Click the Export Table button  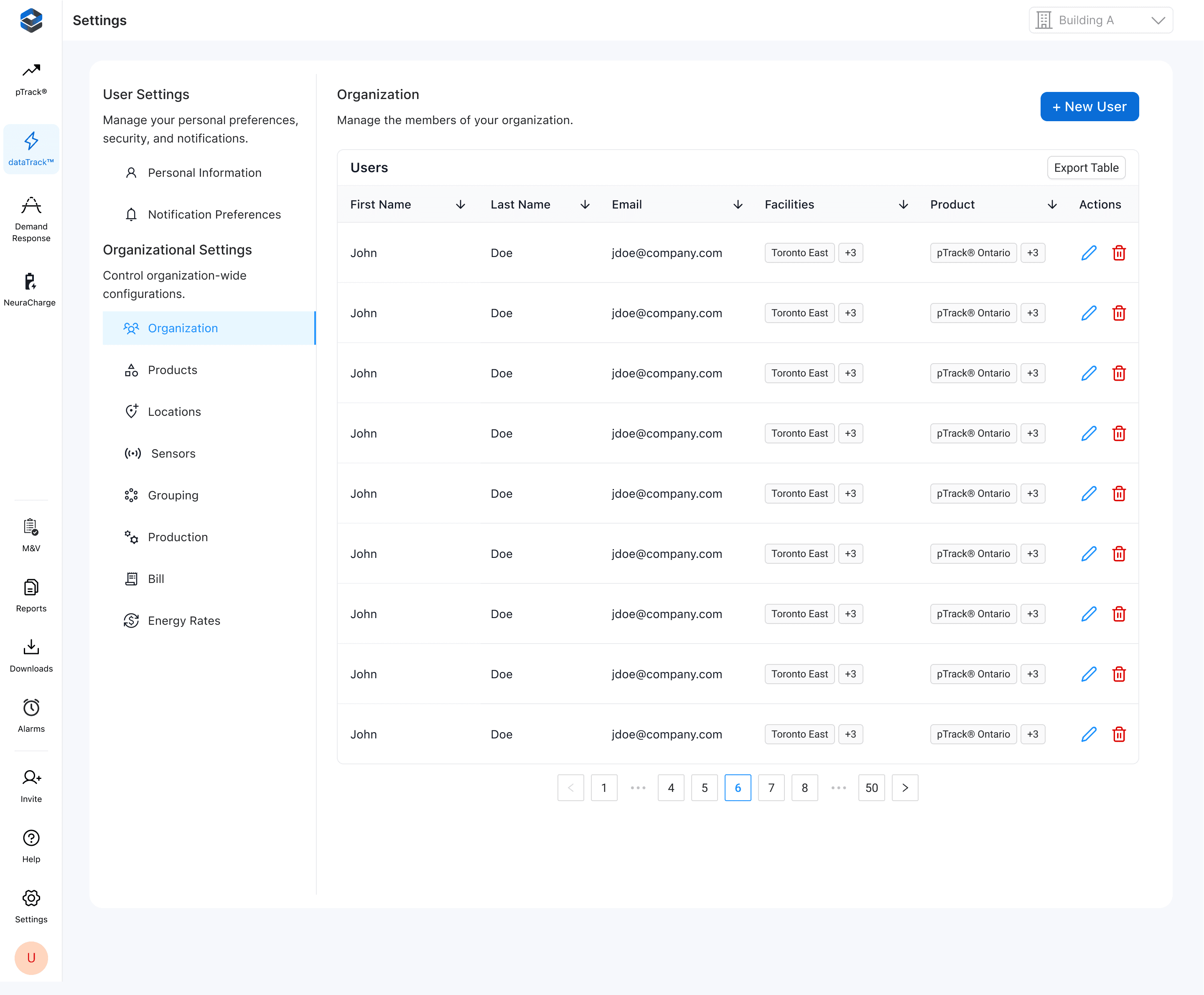tap(1086, 168)
